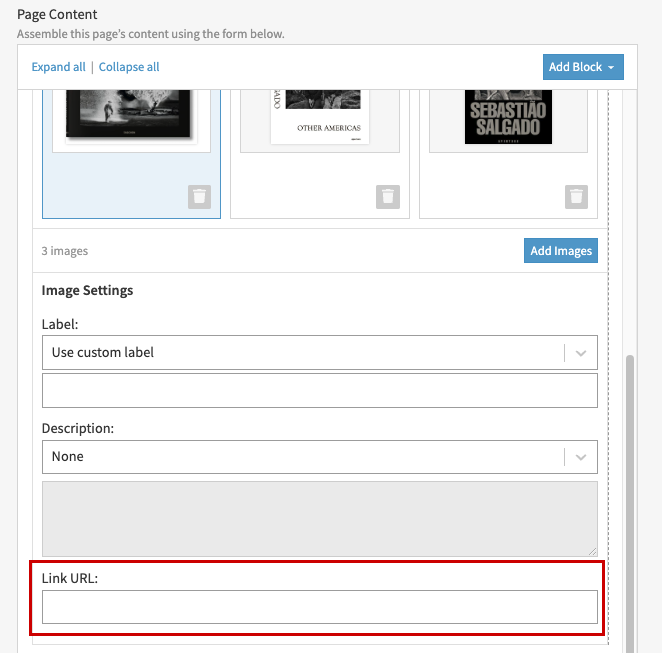Click the '3 images' count text
Image resolution: width=662 pixels, height=653 pixels.
point(65,251)
